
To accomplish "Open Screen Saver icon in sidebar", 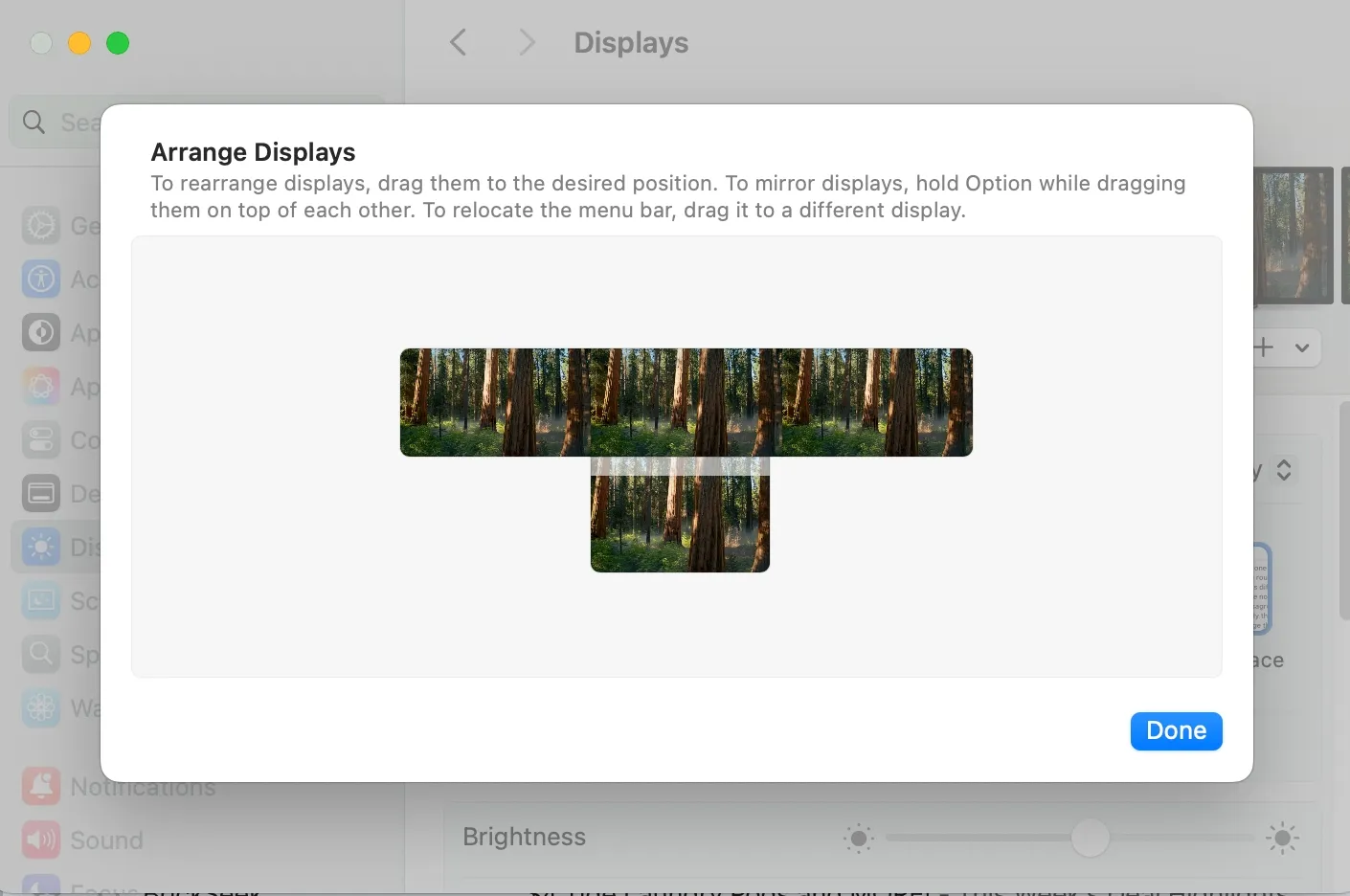I will click(x=41, y=600).
